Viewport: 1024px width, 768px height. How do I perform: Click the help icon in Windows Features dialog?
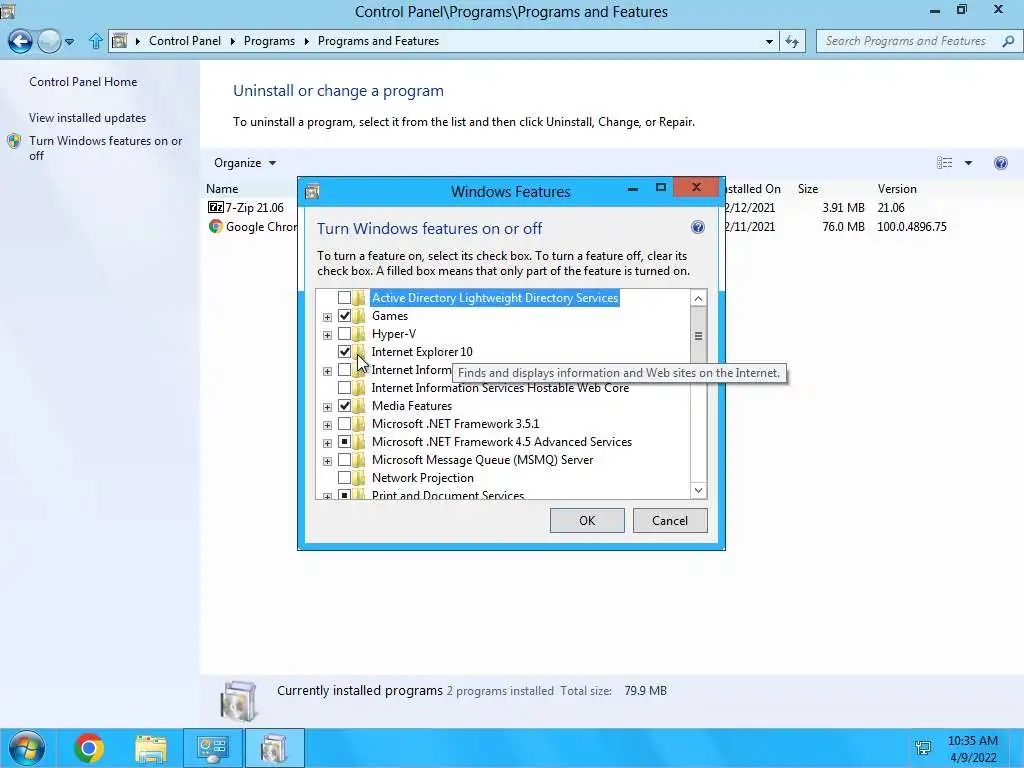(697, 227)
